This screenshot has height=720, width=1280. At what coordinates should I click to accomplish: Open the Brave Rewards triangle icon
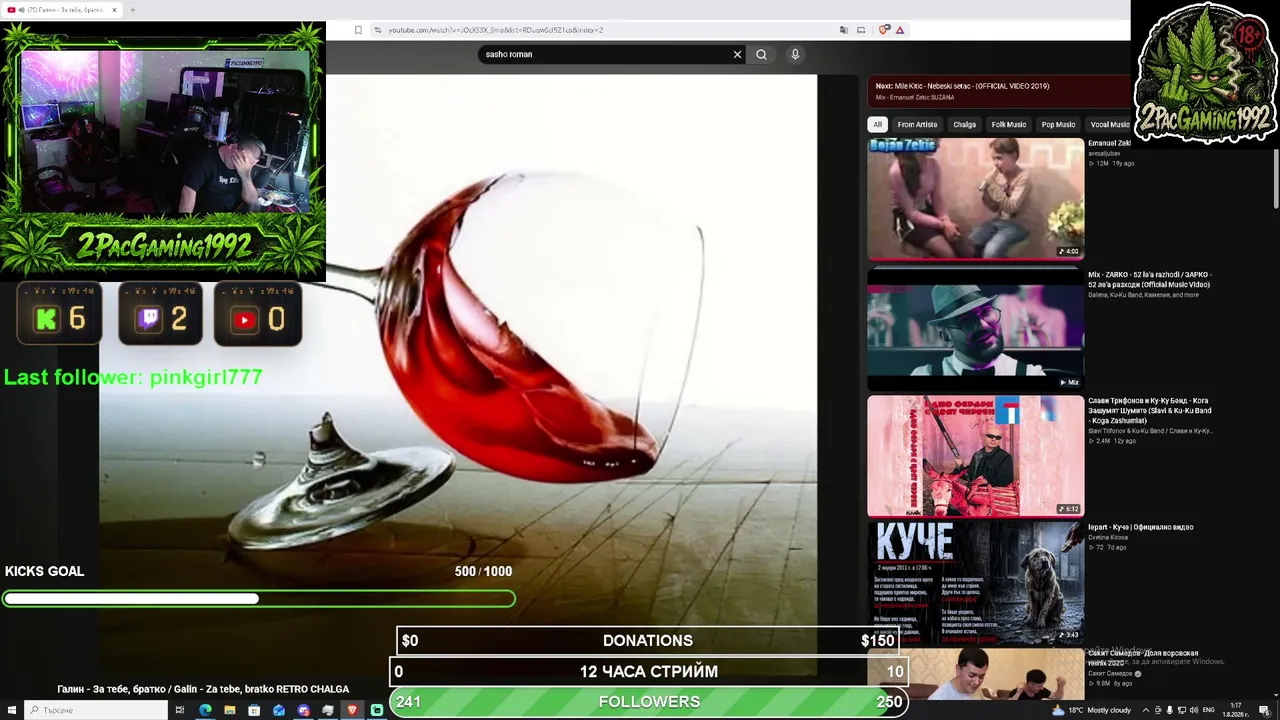click(x=900, y=30)
